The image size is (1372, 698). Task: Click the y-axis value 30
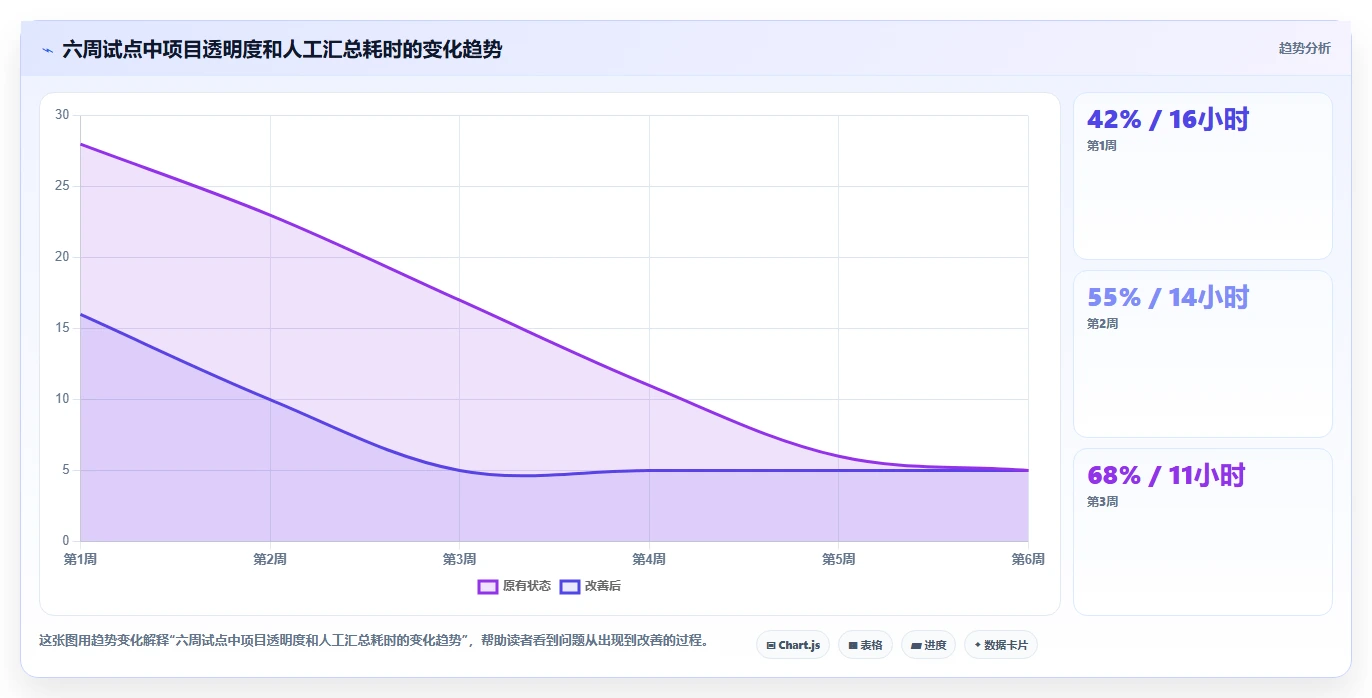(62, 115)
